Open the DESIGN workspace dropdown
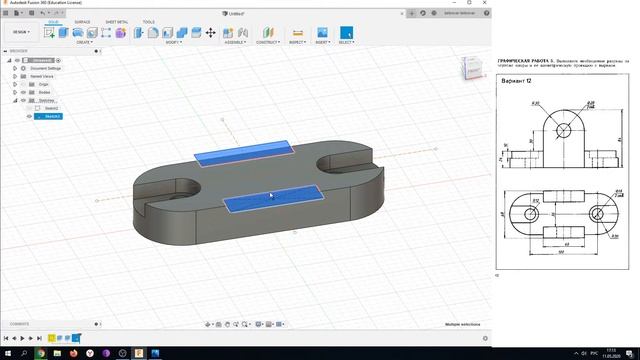 click(21, 32)
